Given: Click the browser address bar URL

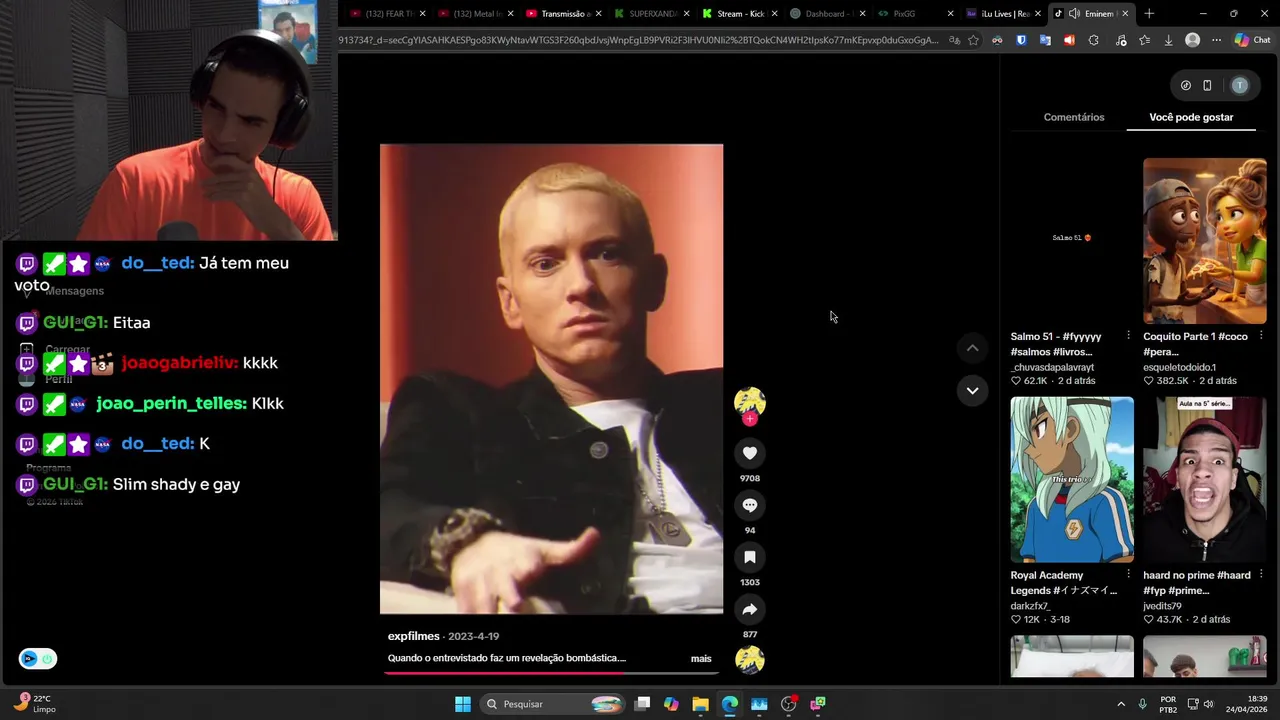Looking at the screenshot, I should 638,40.
